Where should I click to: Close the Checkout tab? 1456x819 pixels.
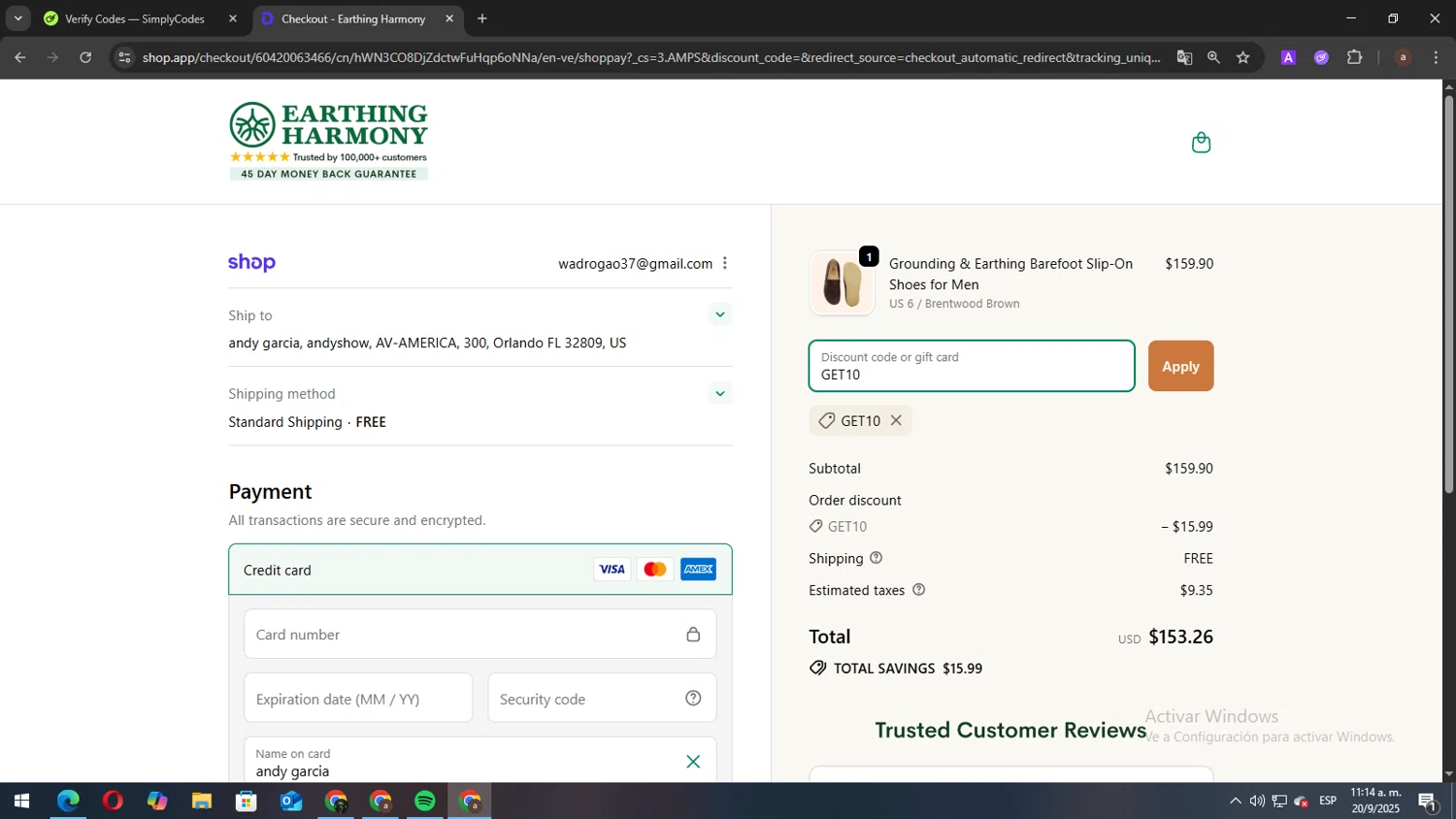[x=449, y=18]
